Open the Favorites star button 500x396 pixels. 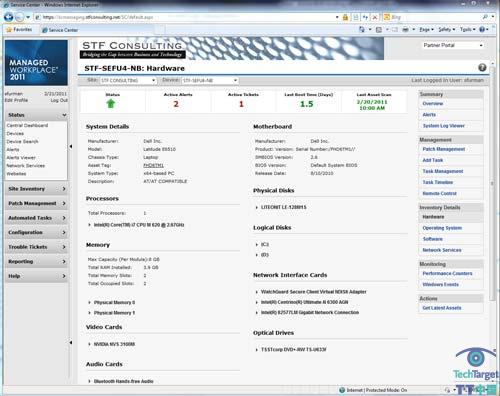pos(19,30)
